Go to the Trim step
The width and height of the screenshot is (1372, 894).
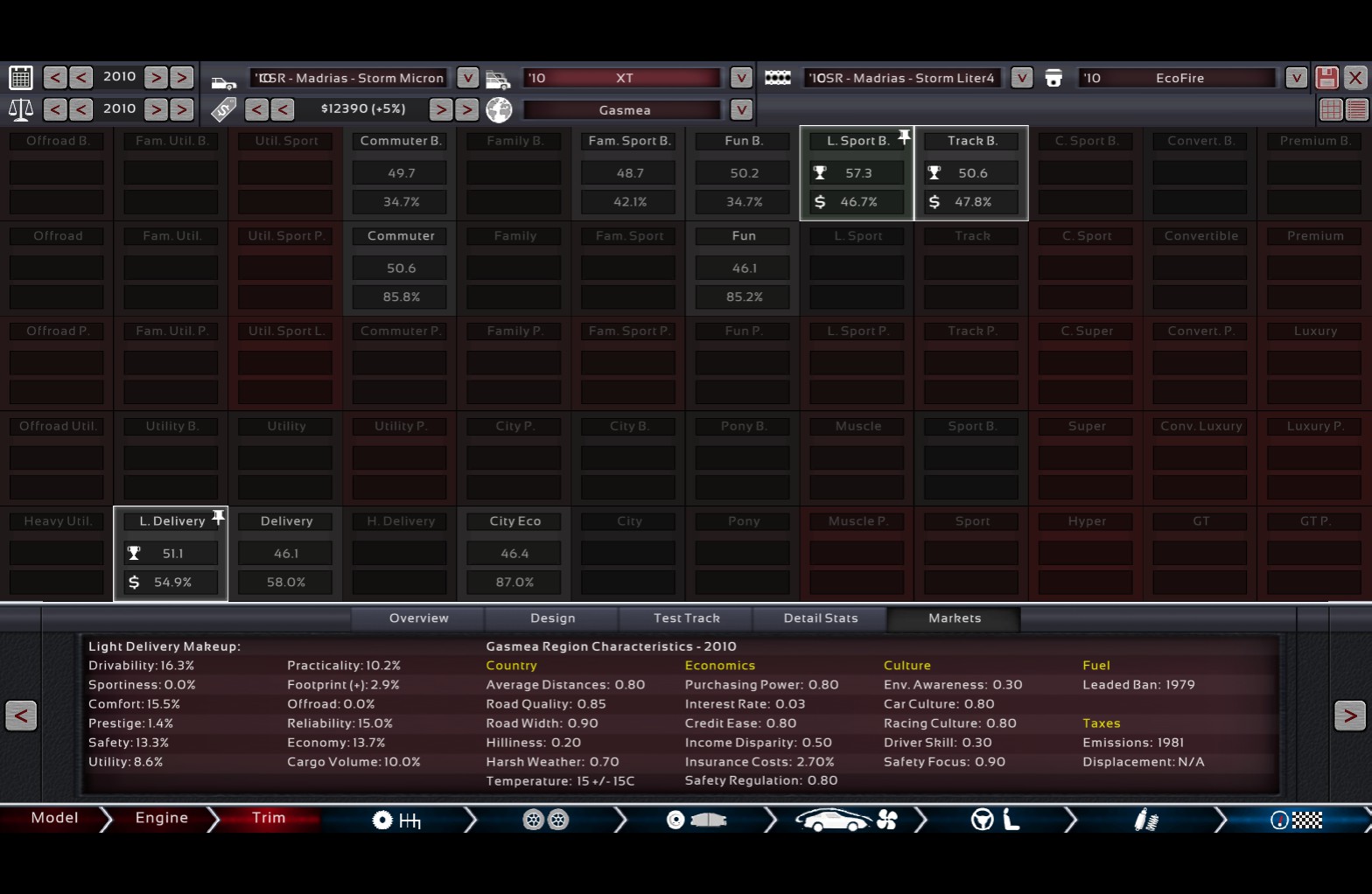tap(269, 818)
